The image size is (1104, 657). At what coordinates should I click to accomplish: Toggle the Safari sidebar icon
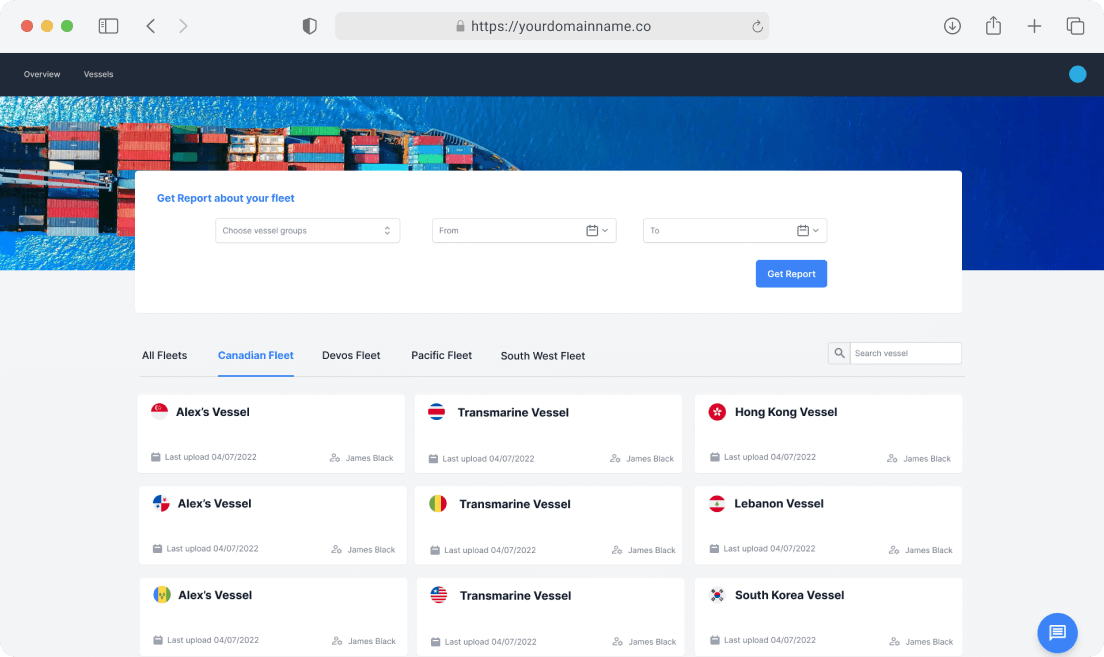108,26
